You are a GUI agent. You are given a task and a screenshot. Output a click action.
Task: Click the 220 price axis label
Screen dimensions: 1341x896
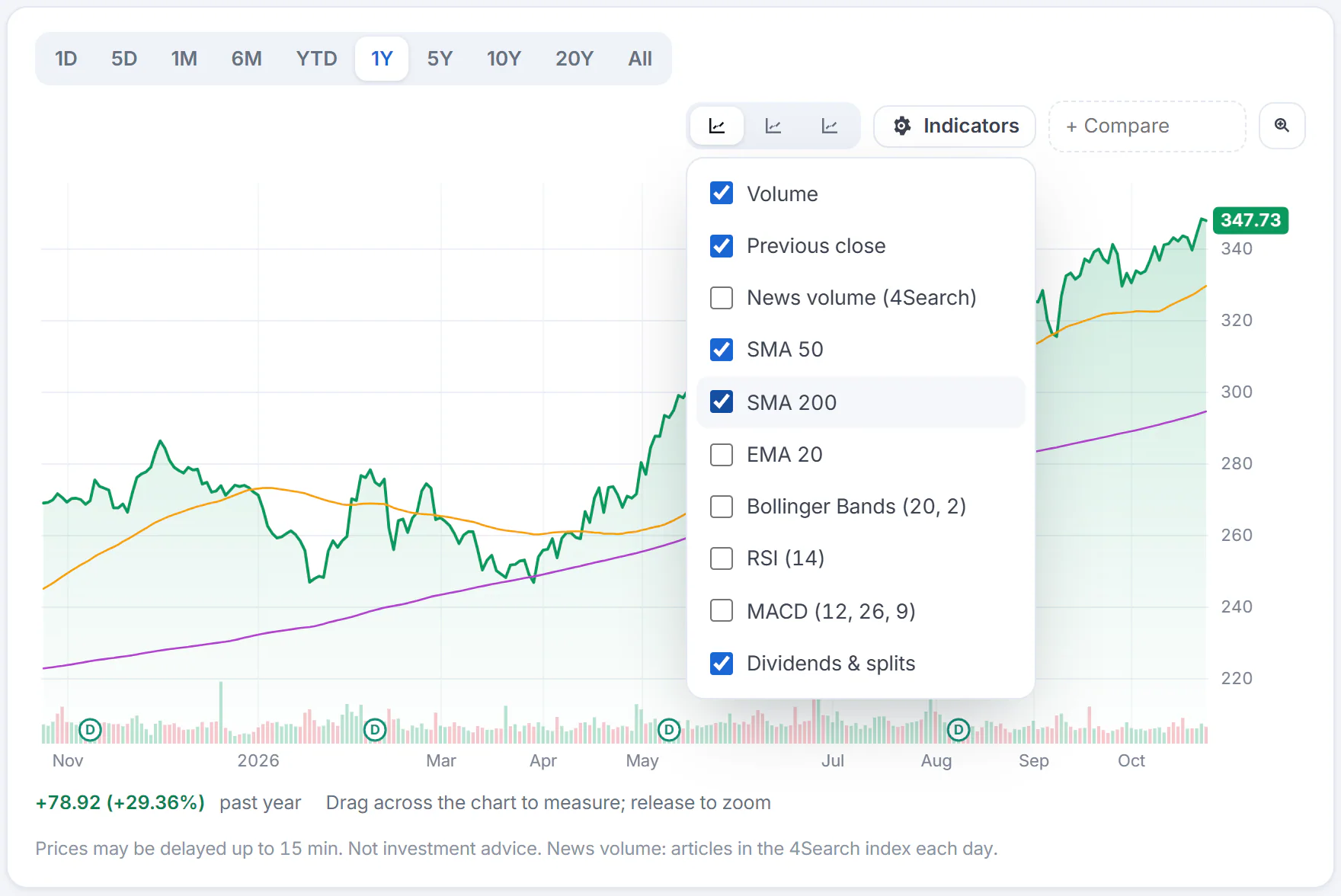pyautogui.click(x=1237, y=679)
